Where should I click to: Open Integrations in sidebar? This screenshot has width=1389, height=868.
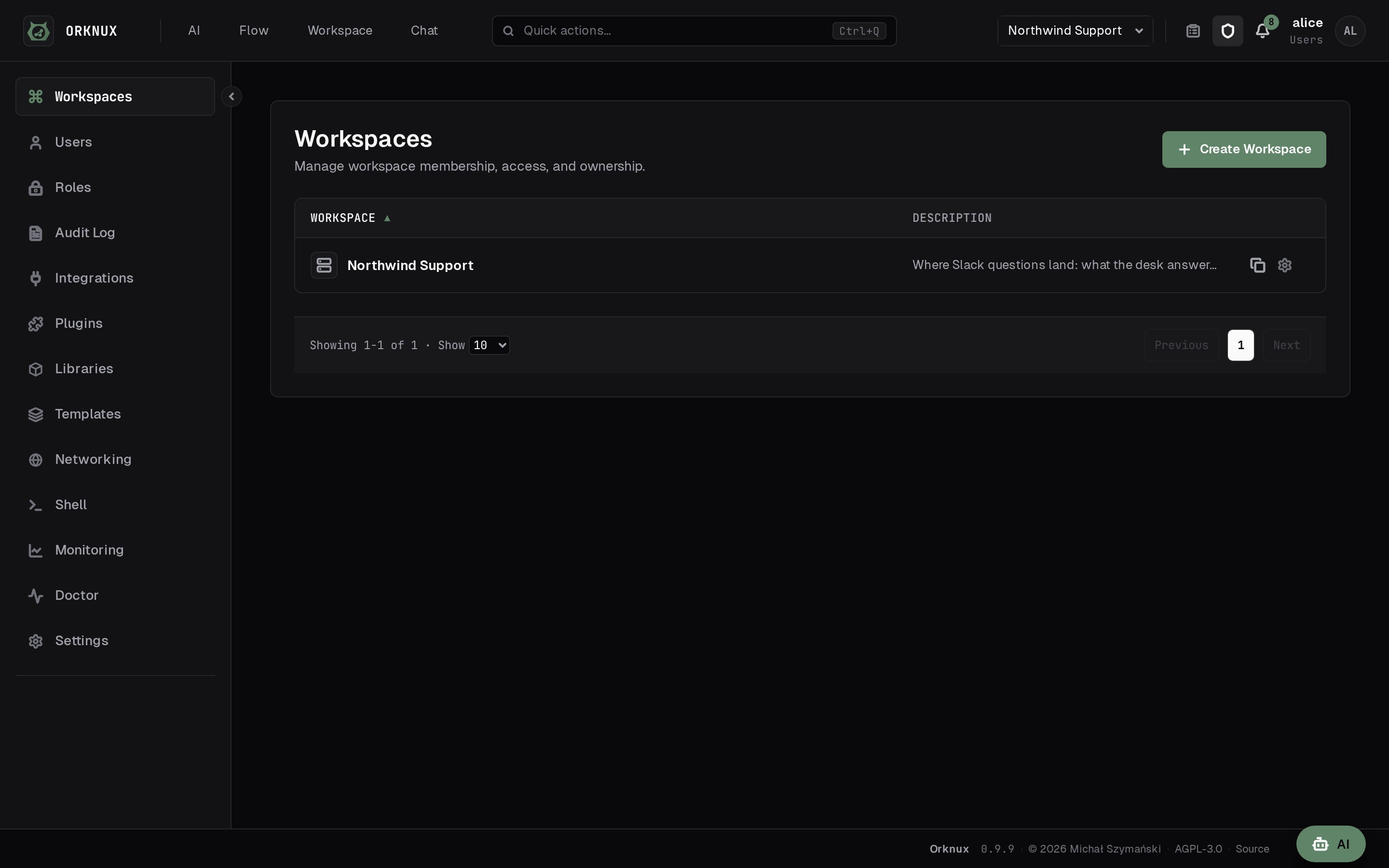(115, 278)
